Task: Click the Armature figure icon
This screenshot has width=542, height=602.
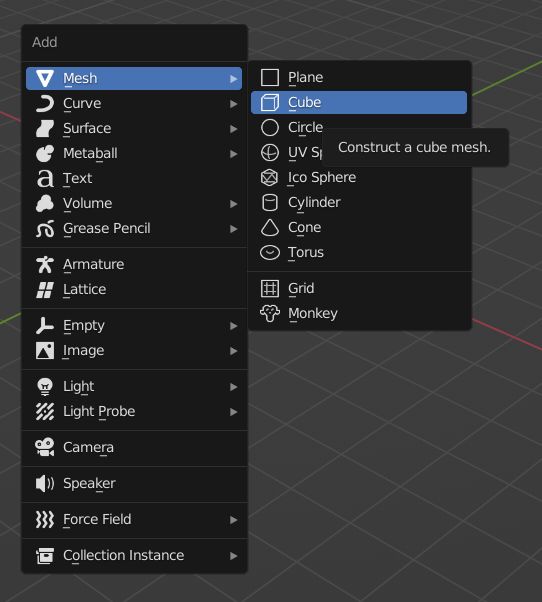Action: pos(45,265)
